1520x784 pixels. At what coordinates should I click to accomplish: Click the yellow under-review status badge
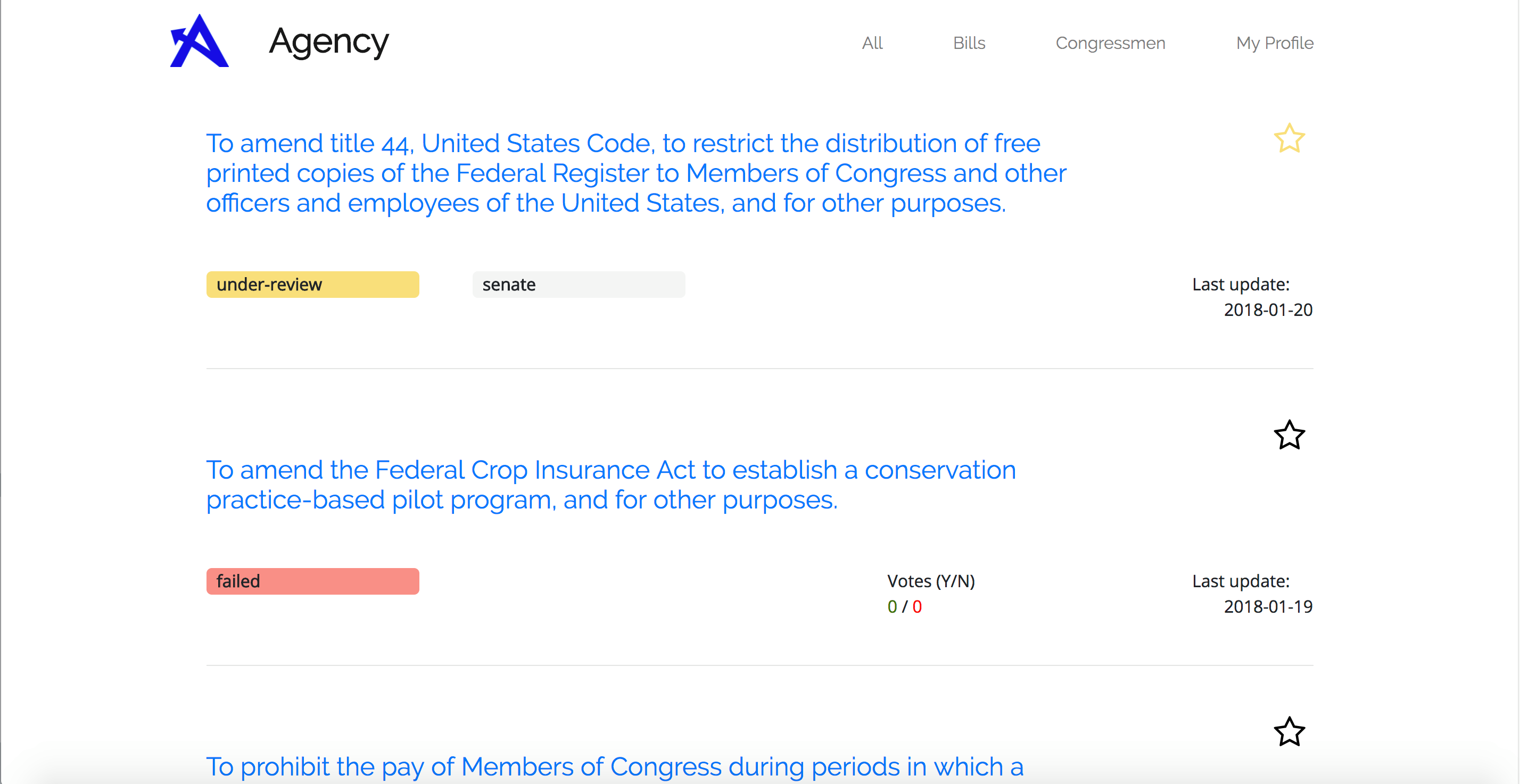tap(313, 285)
